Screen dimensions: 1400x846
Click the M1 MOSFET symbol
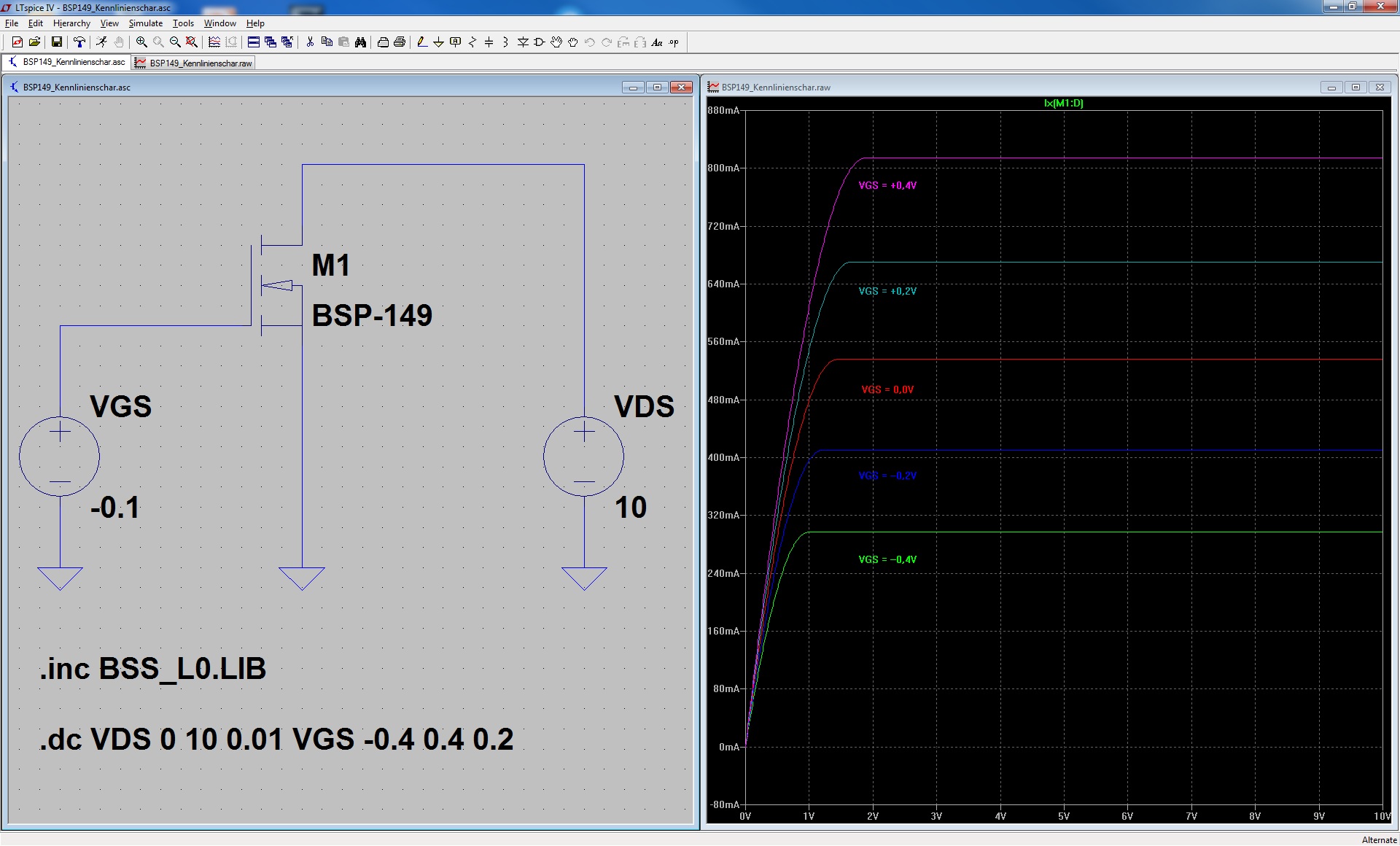tap(277, 286)
